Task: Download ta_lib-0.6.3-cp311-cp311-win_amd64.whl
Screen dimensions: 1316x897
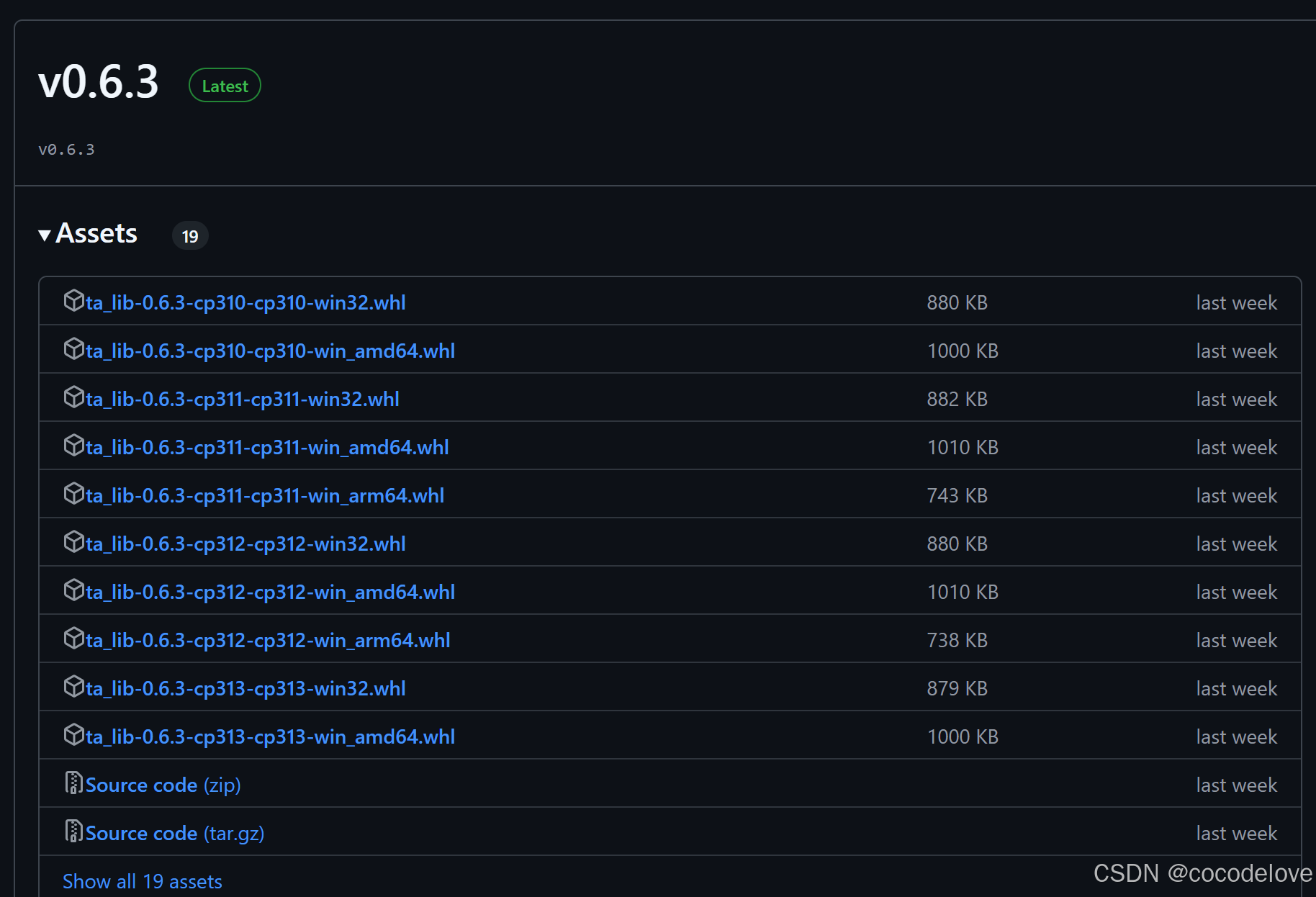Action: [267, 446]
